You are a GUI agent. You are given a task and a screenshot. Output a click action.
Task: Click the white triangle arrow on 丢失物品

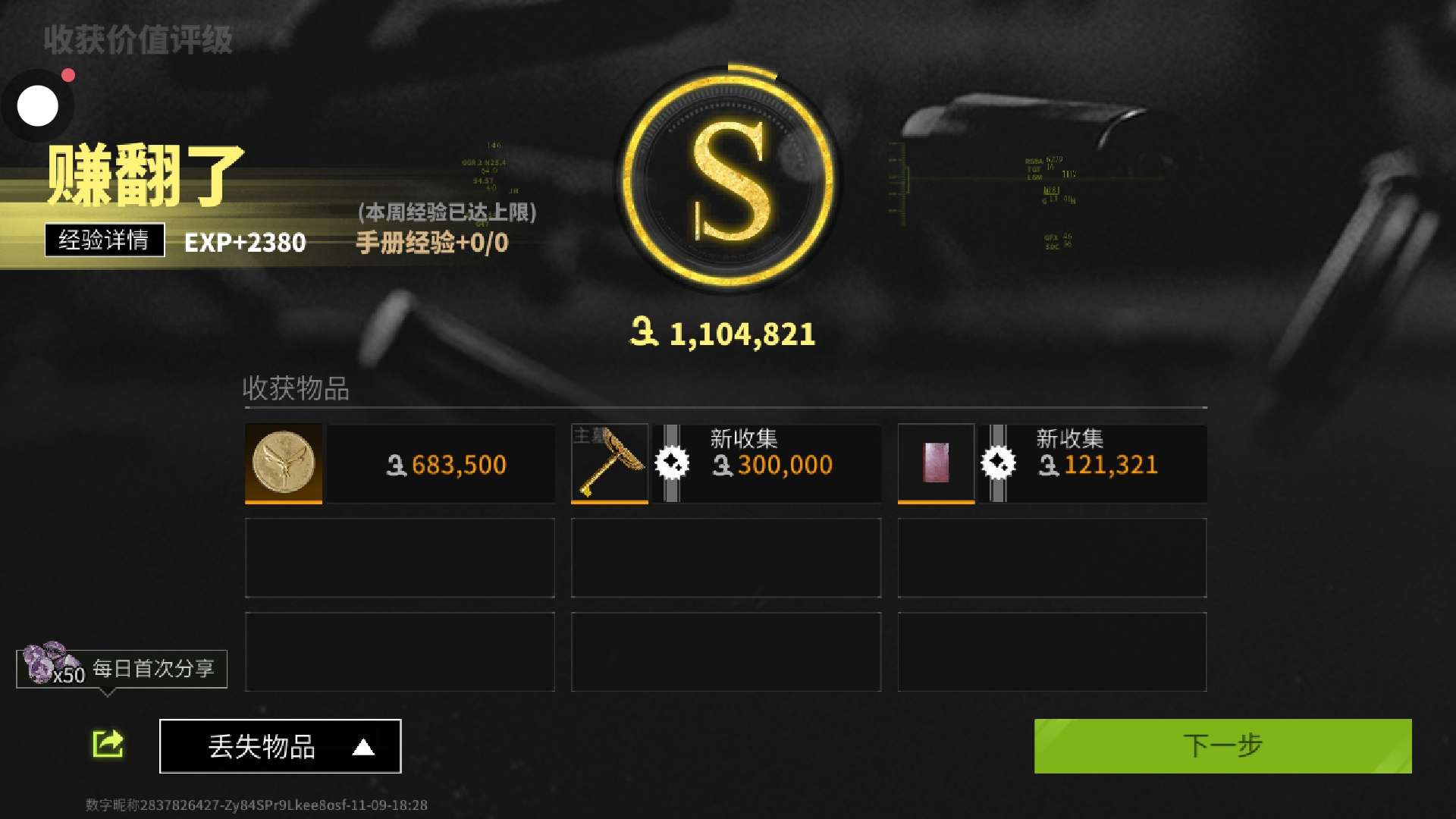(x=364, y=748)
